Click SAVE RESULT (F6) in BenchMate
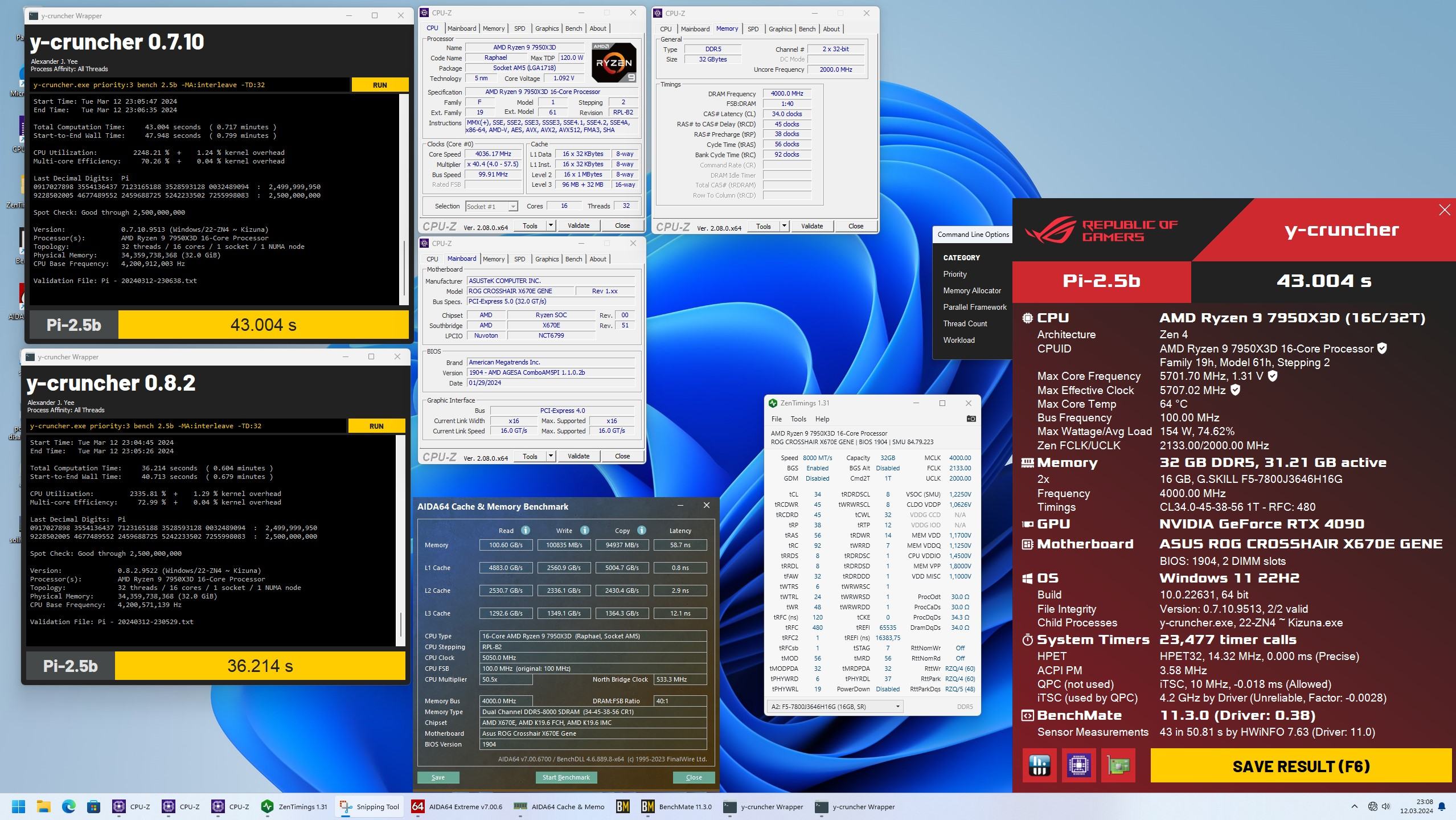This screenshot has height=820, width=1456. [1301, 766]
